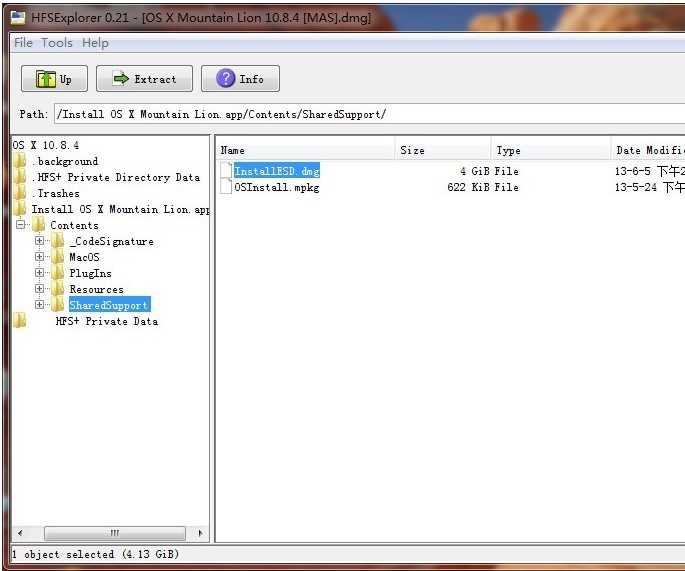
Task: Click the 622 KiB size cell
Action: click(x=468, y=187)
